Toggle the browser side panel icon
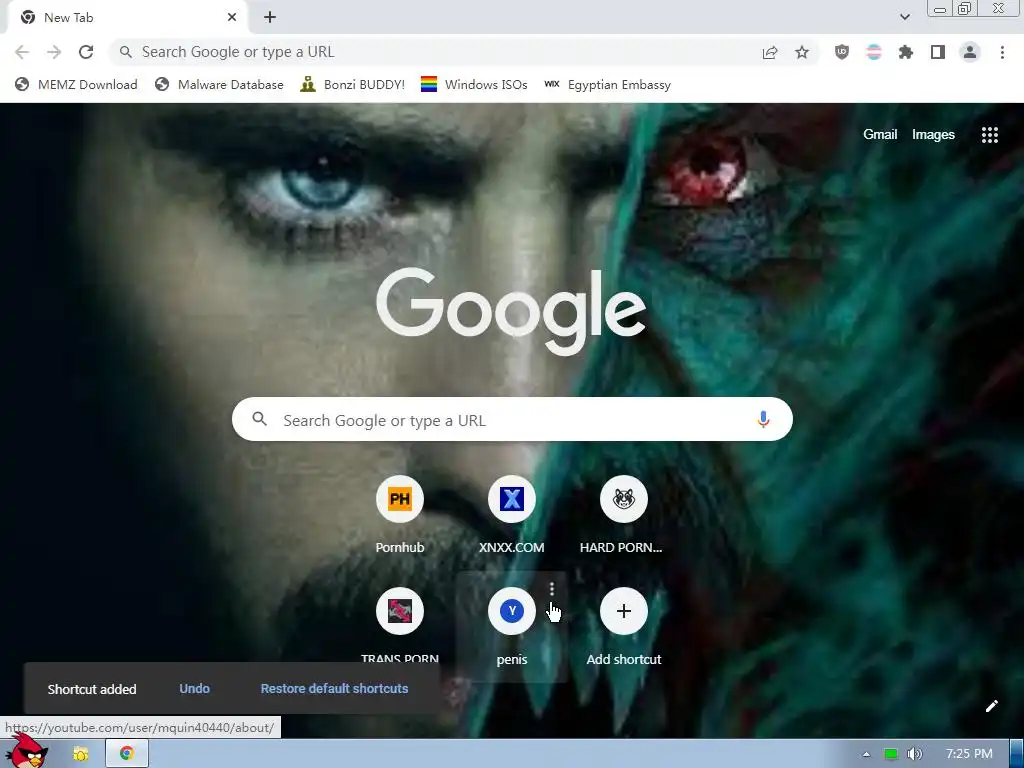This screenshot has width=1024, height=768. tap(938, 52)
